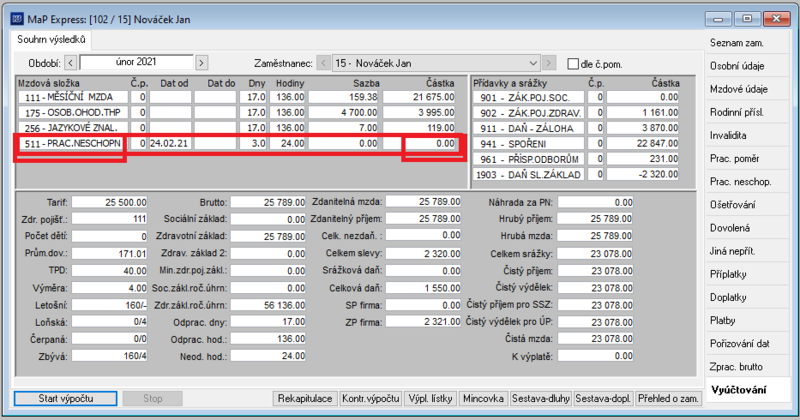Click the Tarif field 25 500.00

click(109, 203)
